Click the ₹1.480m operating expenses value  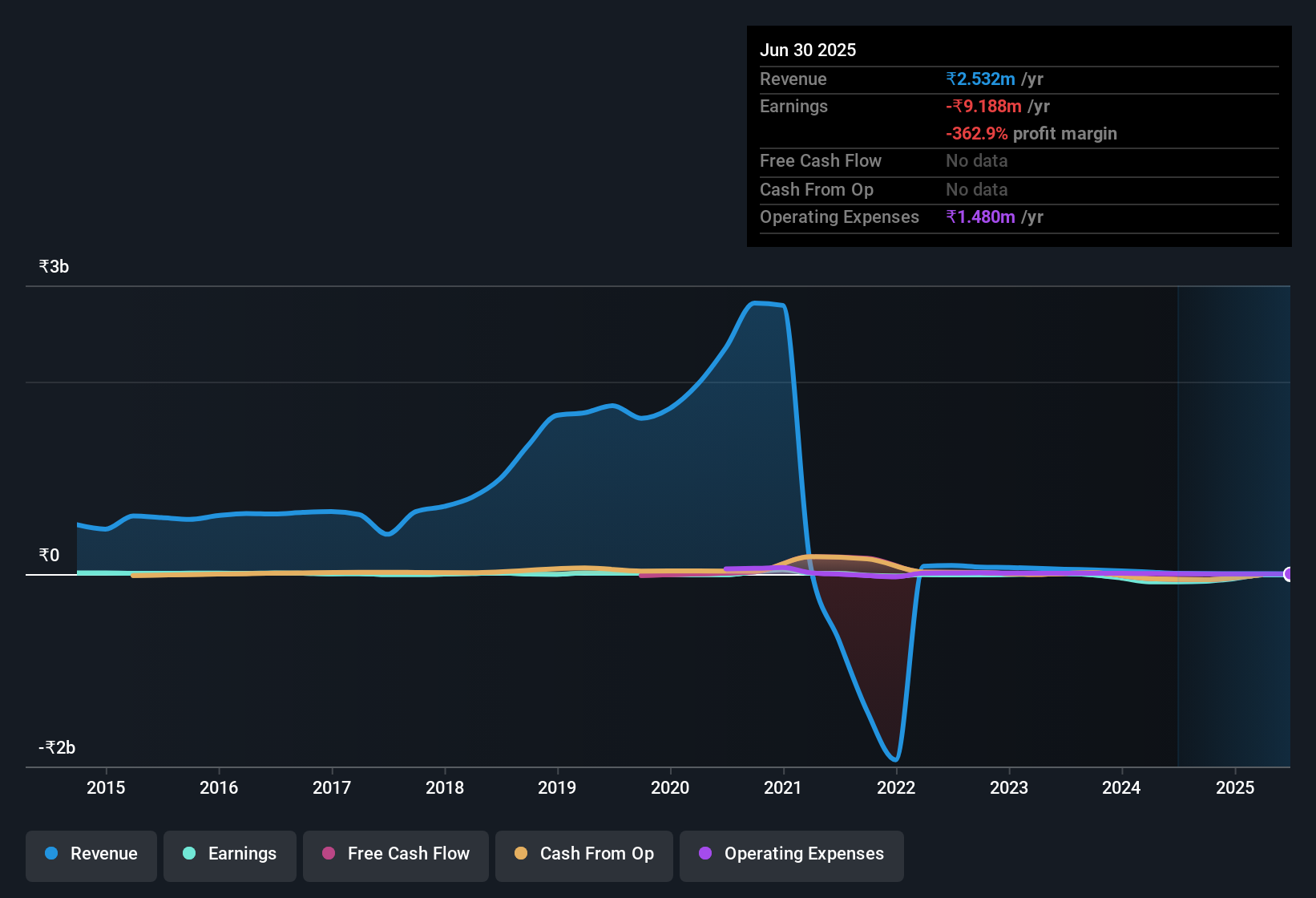pyautogui.click(x=980, y=216)
